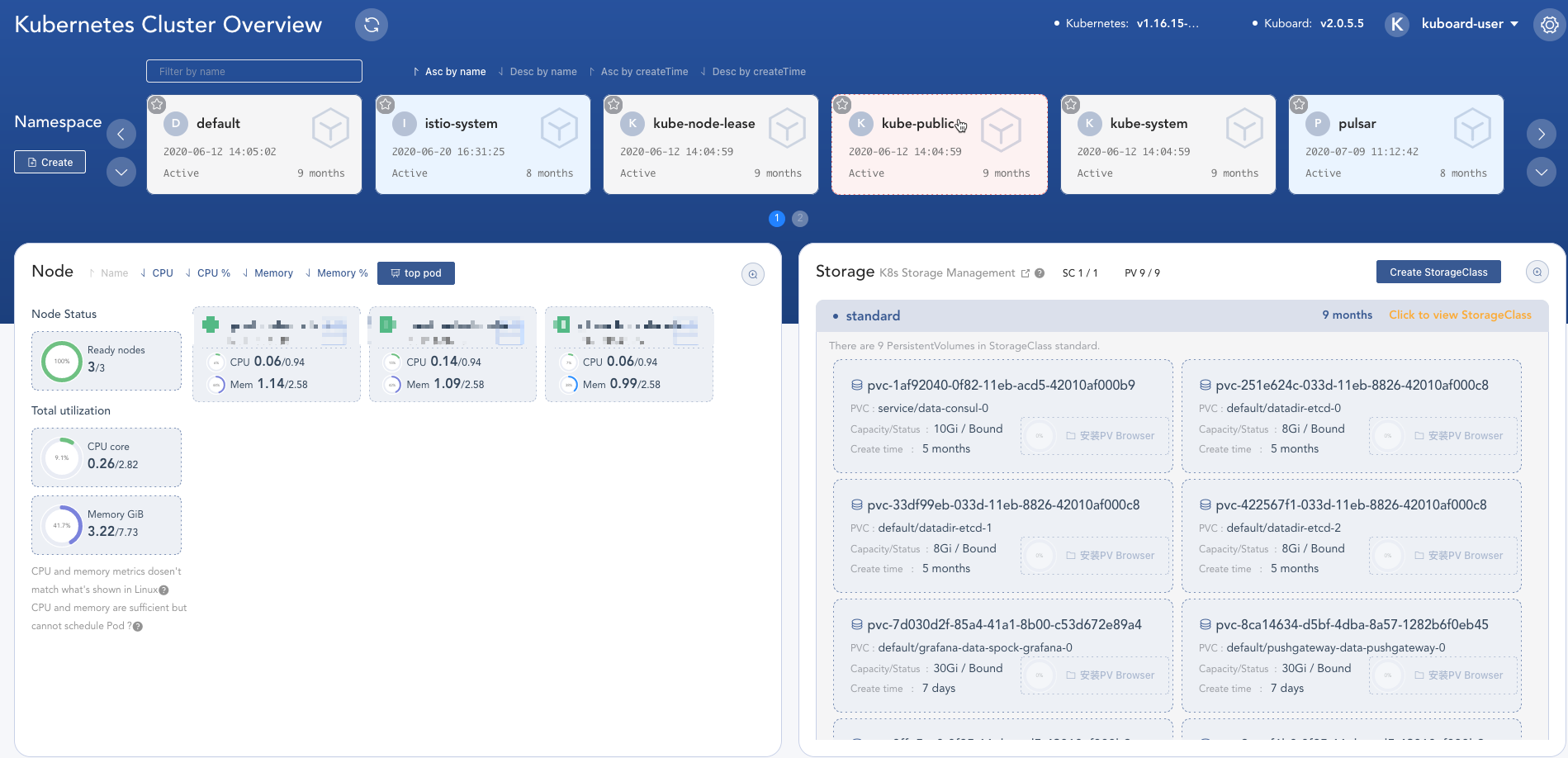Sort namespaces Asc by createTime
This screenshot has width=1568, height=758.
coord(638,72)
